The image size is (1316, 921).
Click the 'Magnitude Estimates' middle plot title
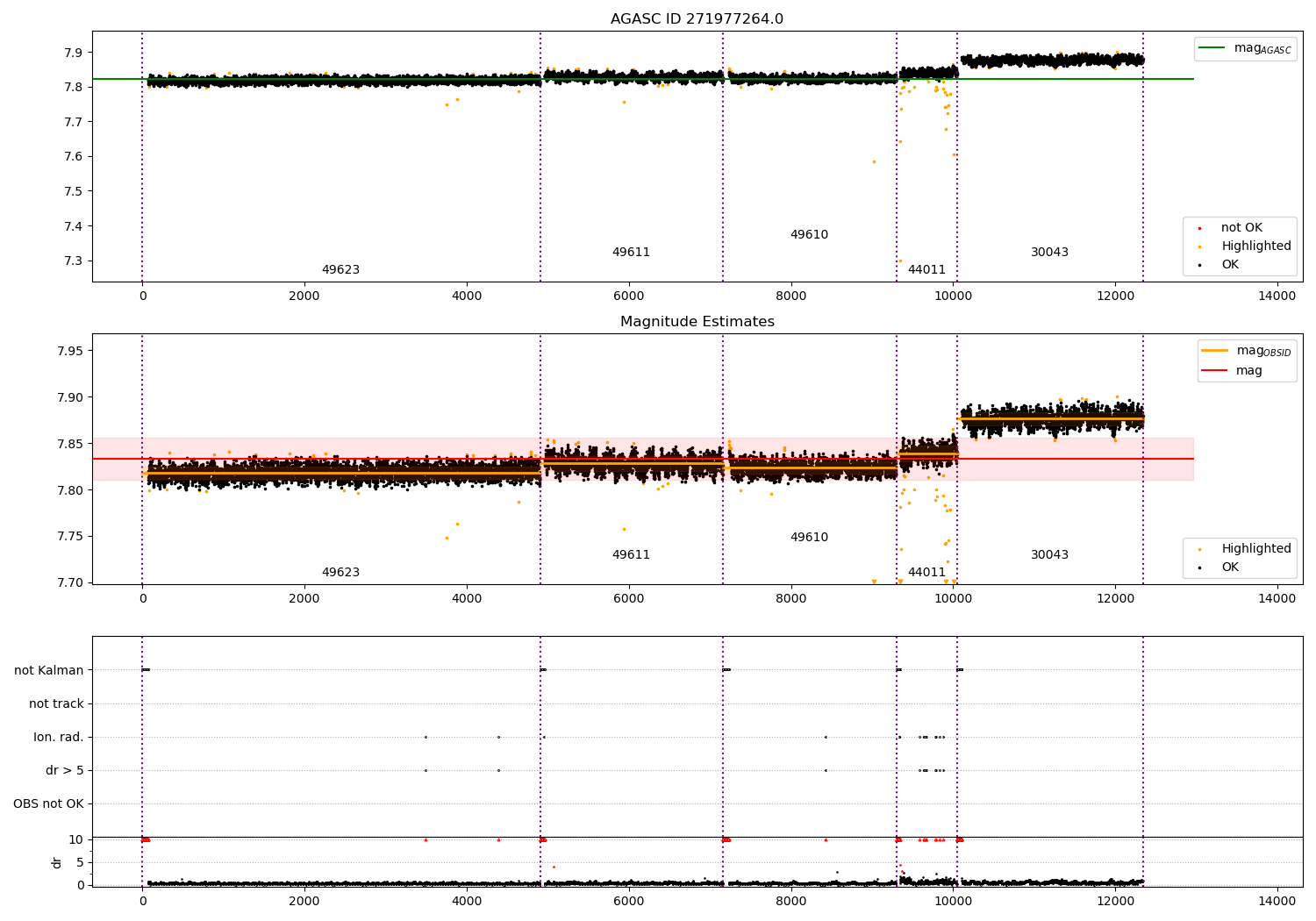coord(697,322)
